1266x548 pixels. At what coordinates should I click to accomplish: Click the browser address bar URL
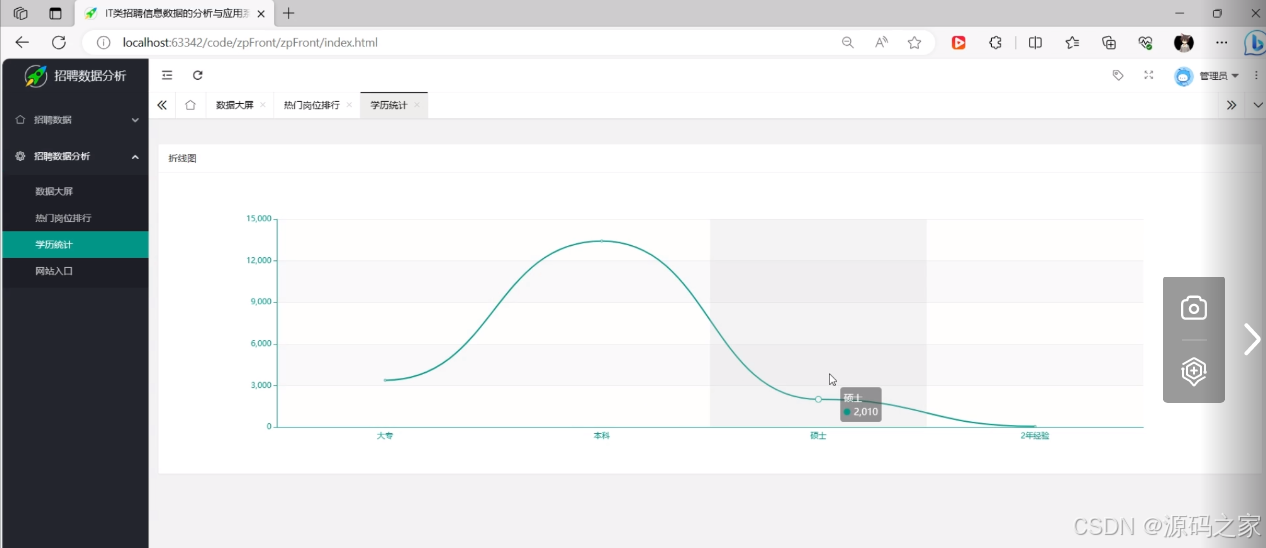pyautogui.click(x=250, y=43)
